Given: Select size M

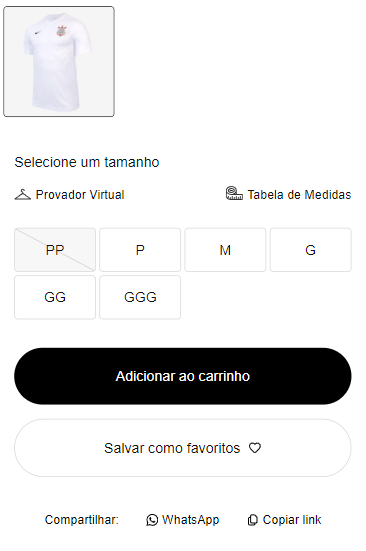Looking at the screenshot, I should [x=225, y=250].
